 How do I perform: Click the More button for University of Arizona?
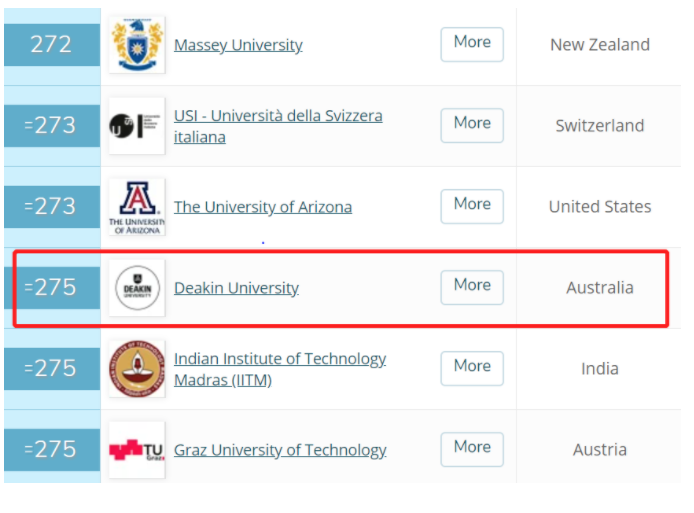click(472, 206)
